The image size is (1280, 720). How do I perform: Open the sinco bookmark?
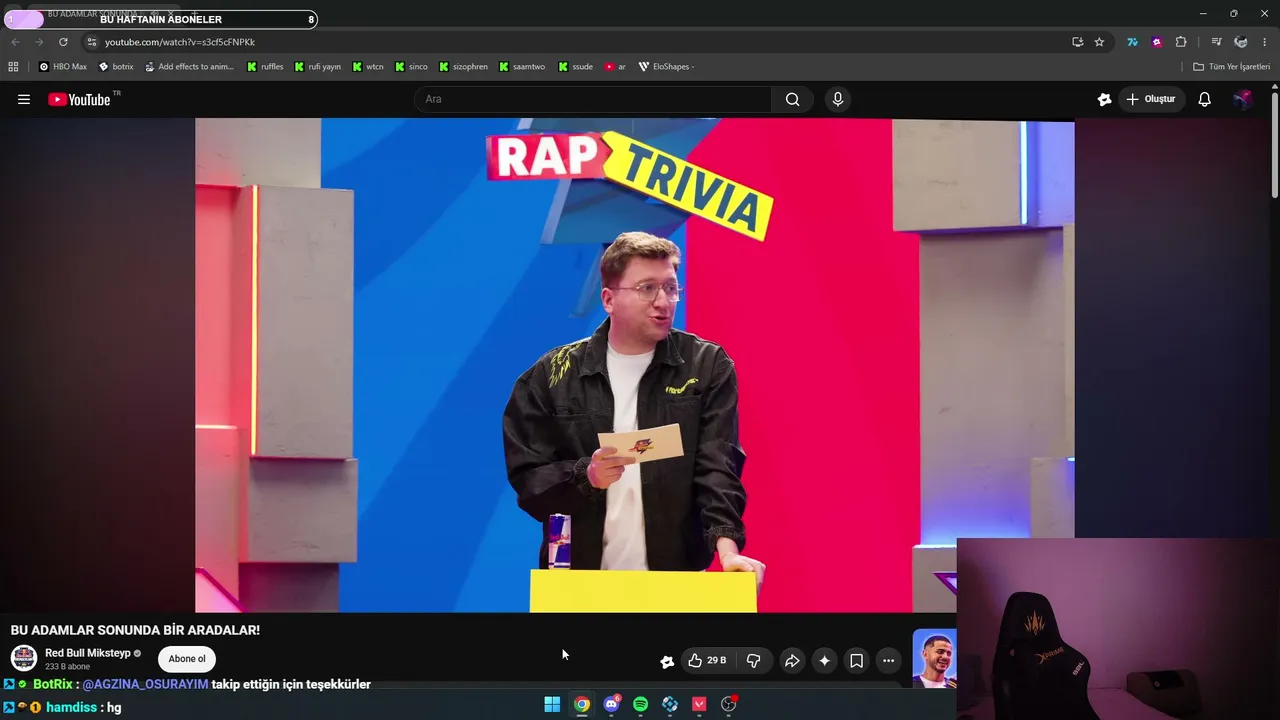[411, 67]
